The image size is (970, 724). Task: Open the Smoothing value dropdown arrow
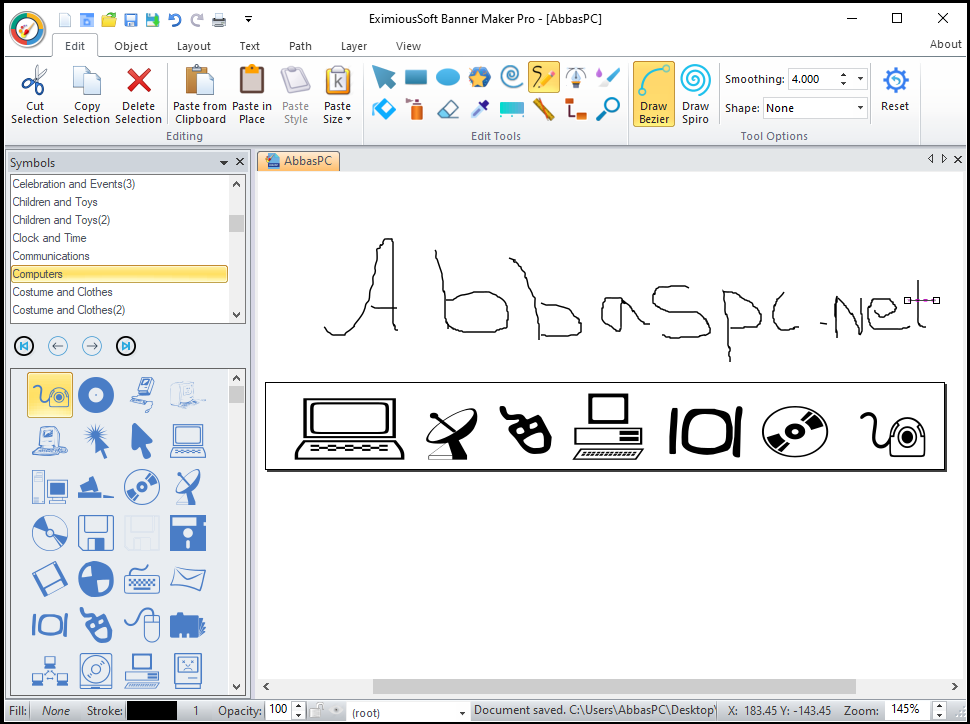click(x=860, y=79)
